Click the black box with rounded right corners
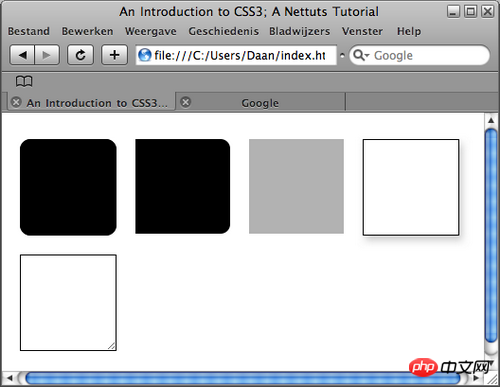500x387 pixels. point(183,186)
